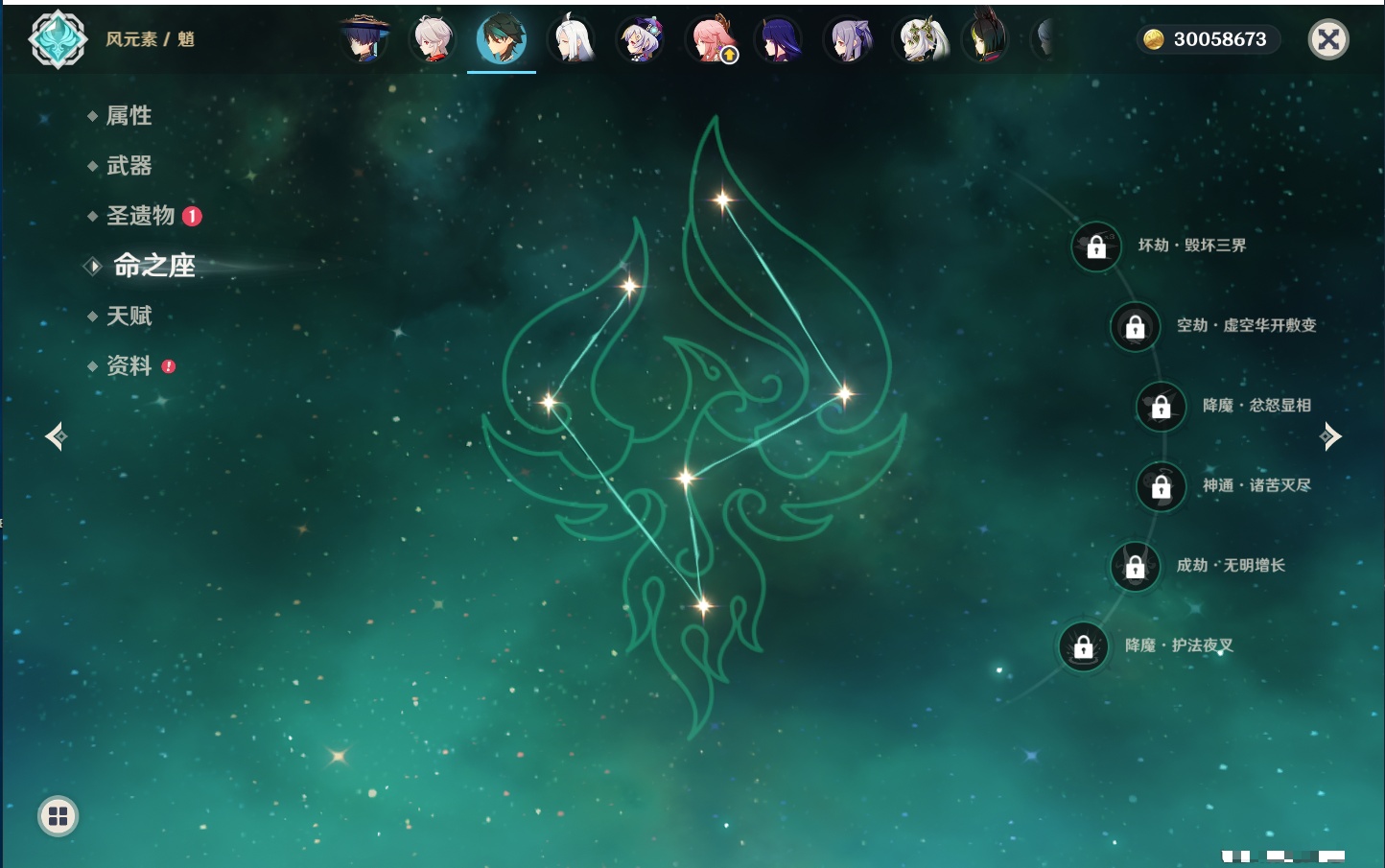Select Tighnari's black-eared avatar
Viewport: 1385px width, 868px height.
pyautogui.click(x=986, y=36)
